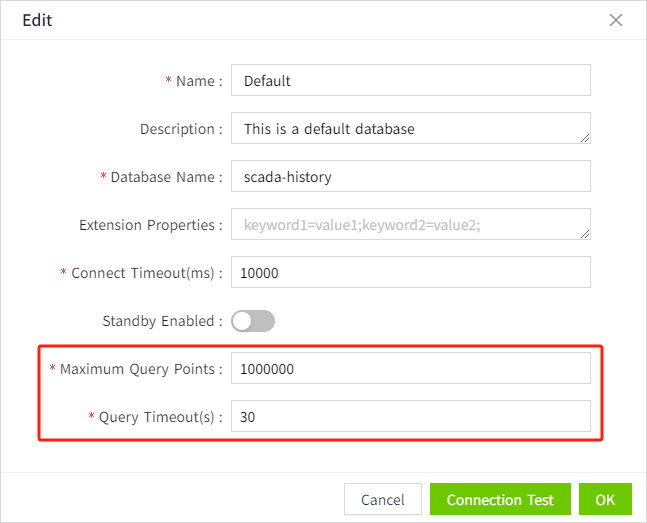This screenshot has height=523, width=647.
Task: Click the Edit dialog title
Action: [37, 20]
